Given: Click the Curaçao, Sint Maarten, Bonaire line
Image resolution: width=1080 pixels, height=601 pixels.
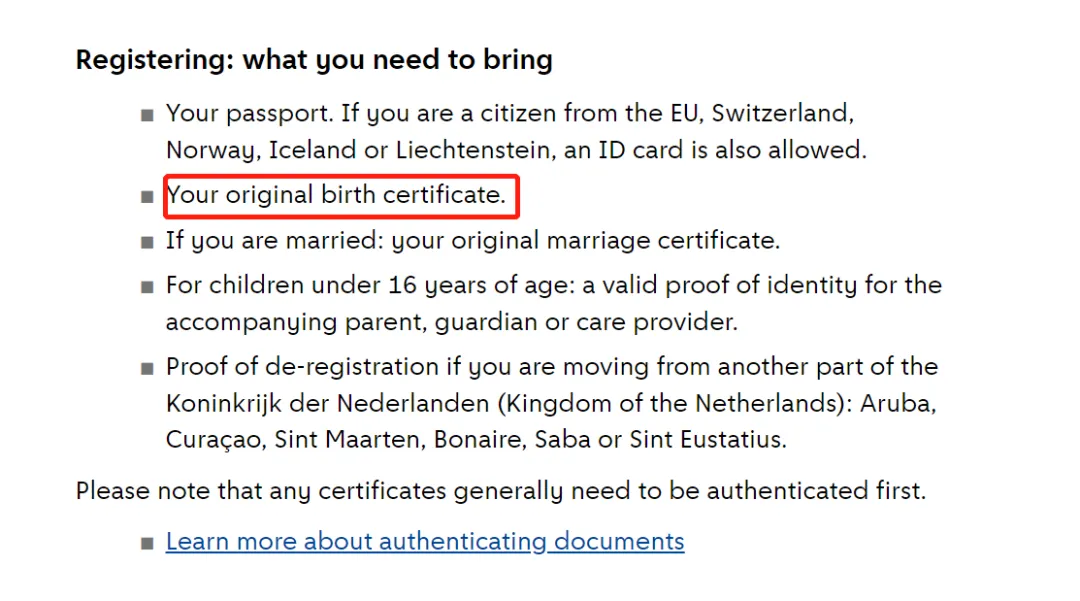Looking at the screenshot, I should pyautogui.click(x=476, y=440).
